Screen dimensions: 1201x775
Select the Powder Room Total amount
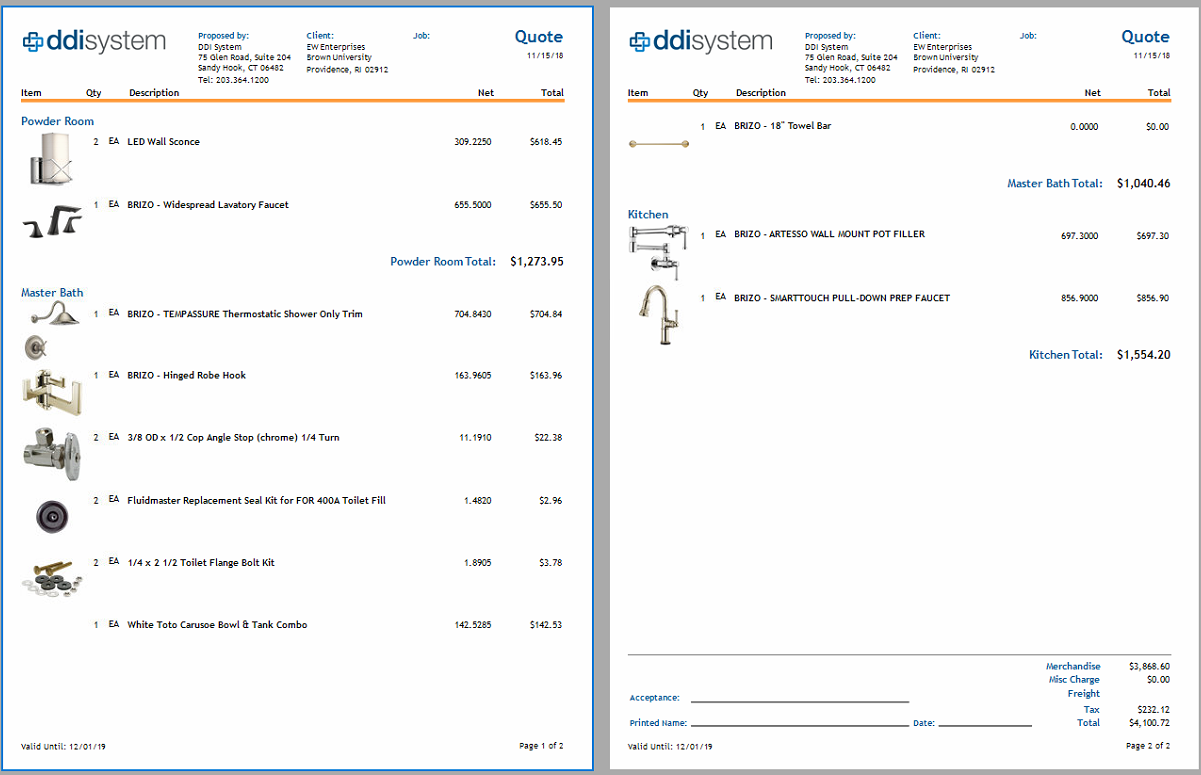point(538,261)
